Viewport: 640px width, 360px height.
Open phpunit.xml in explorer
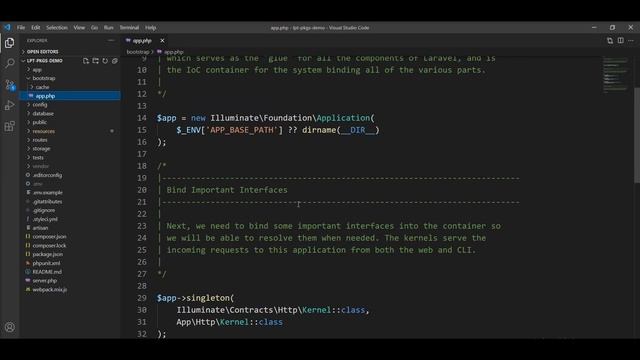[x=70, y=263]
